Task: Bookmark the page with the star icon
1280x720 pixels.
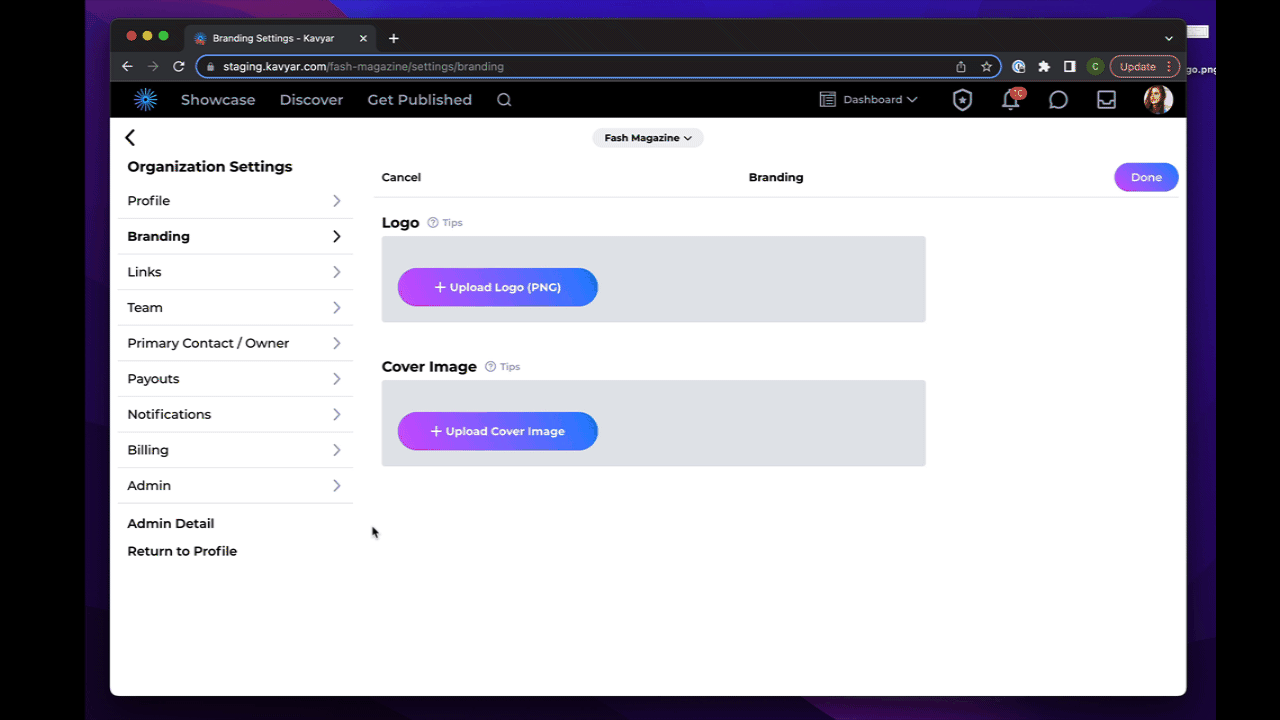Action: pyautogui.click(x=987, y=67)
